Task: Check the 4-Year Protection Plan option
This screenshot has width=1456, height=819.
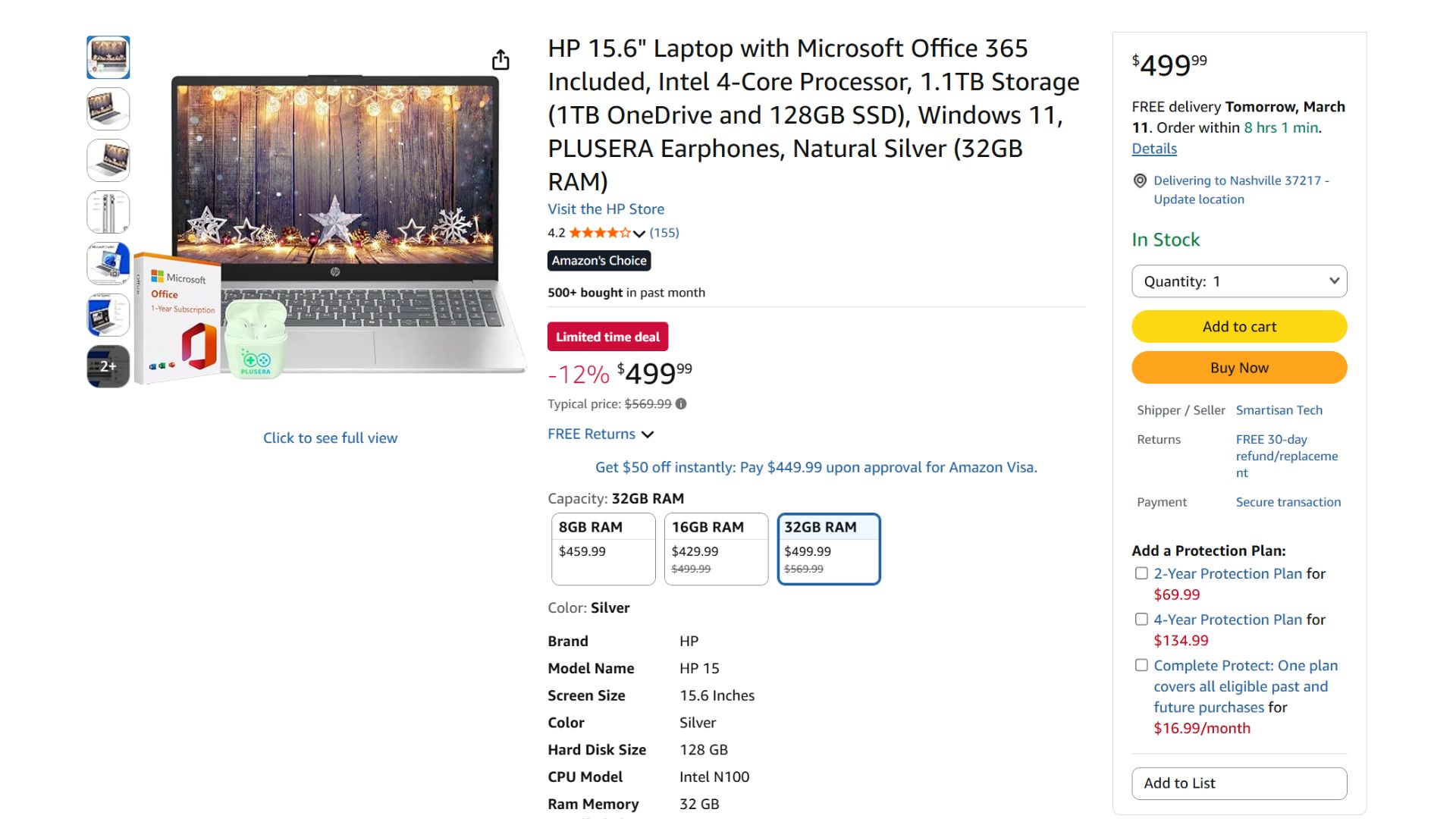Action: pyautogui.click(x=1141, y=619)
